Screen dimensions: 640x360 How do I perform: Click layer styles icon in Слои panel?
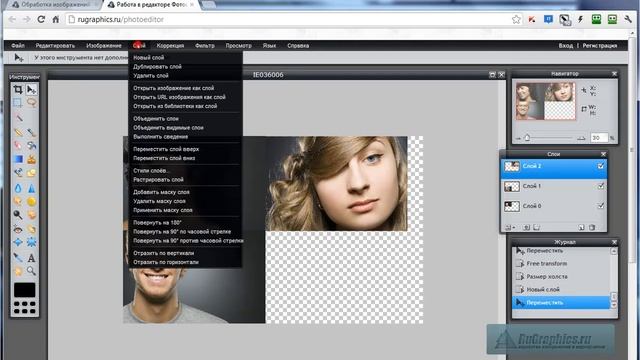[x=537, y=227]
